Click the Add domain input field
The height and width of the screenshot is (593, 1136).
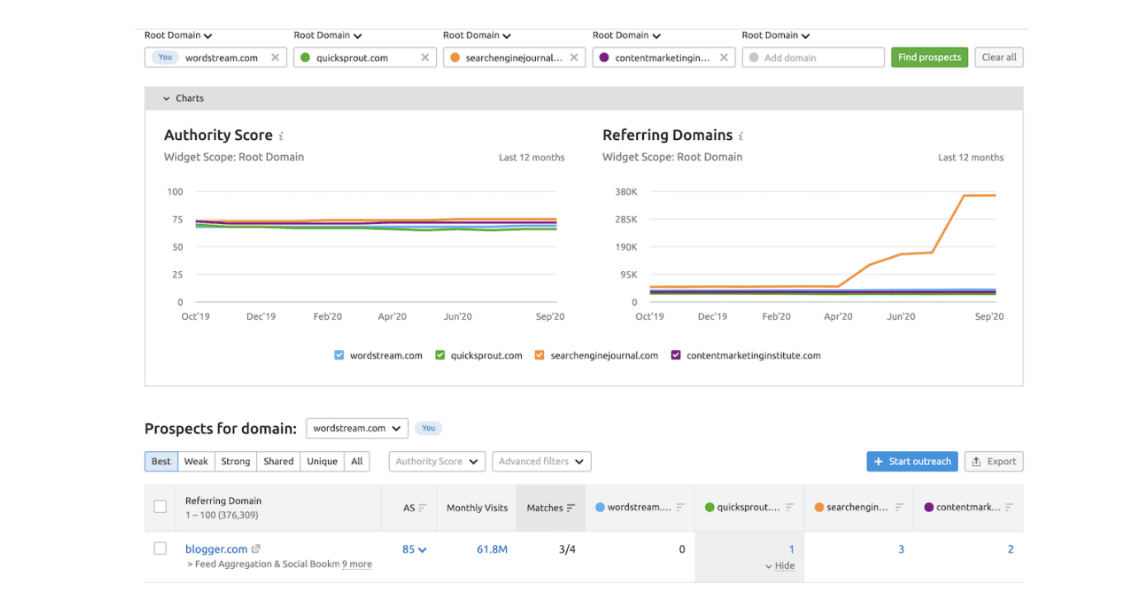813,57
